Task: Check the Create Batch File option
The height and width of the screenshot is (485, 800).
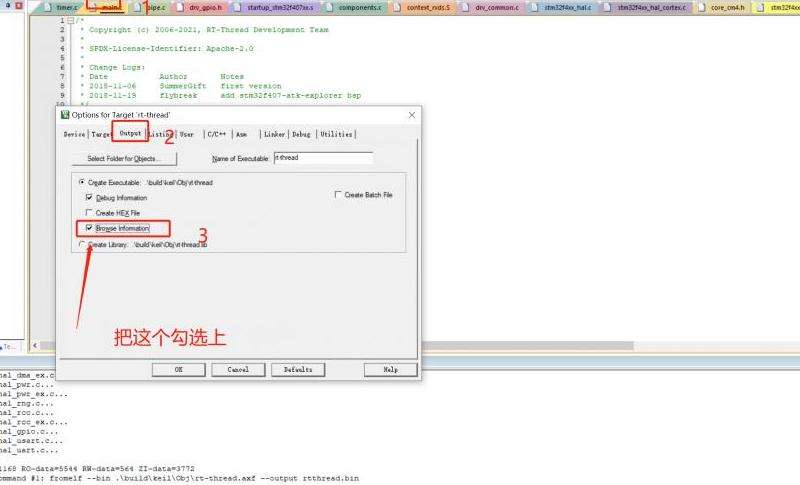Action: pyautogui.click(x=338, y=195)
